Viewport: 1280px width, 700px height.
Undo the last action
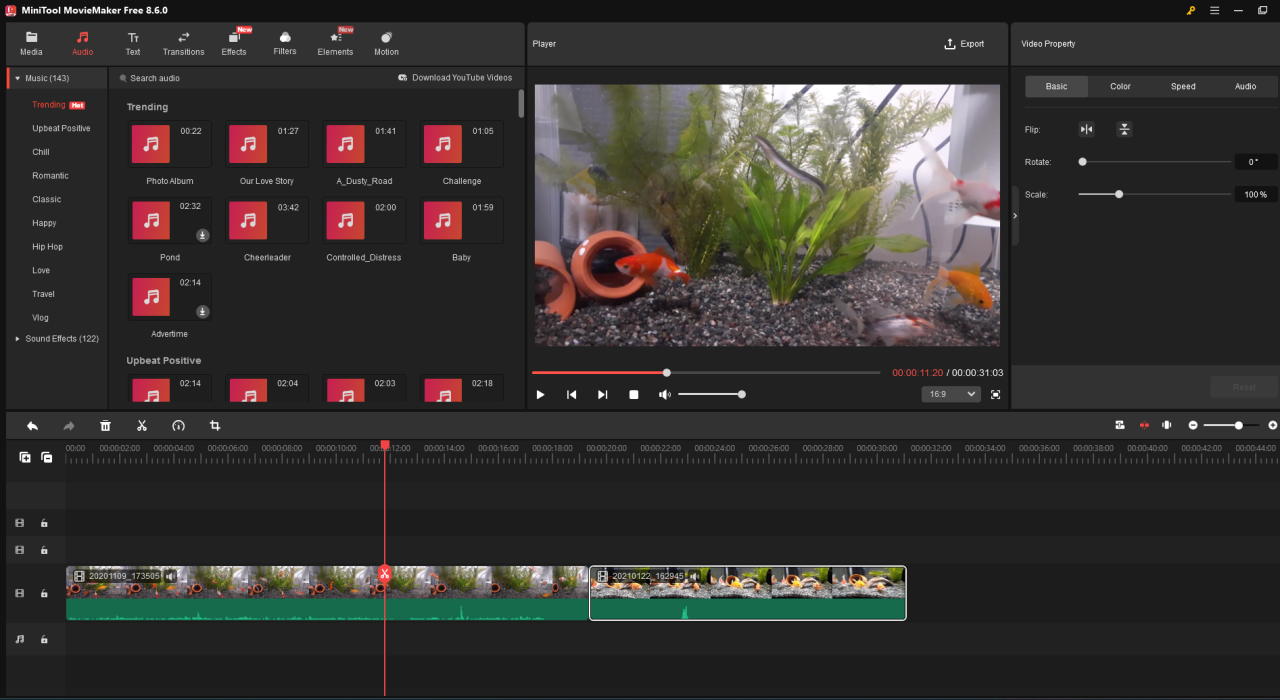tap(32, 425)
